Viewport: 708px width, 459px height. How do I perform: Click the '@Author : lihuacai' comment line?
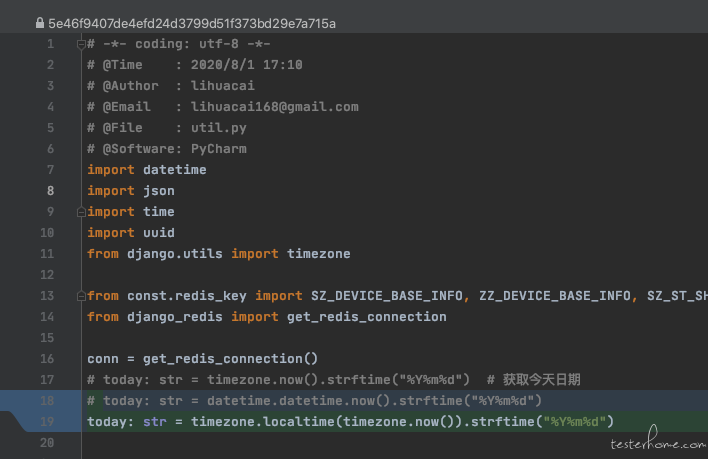[x=171, y=86]
